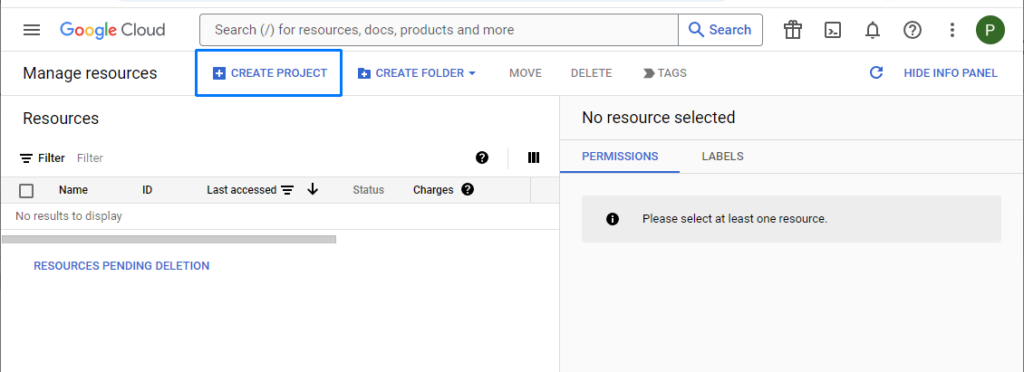Open the user account avatar menu
1024x372 pixels.
pos(990,30)
